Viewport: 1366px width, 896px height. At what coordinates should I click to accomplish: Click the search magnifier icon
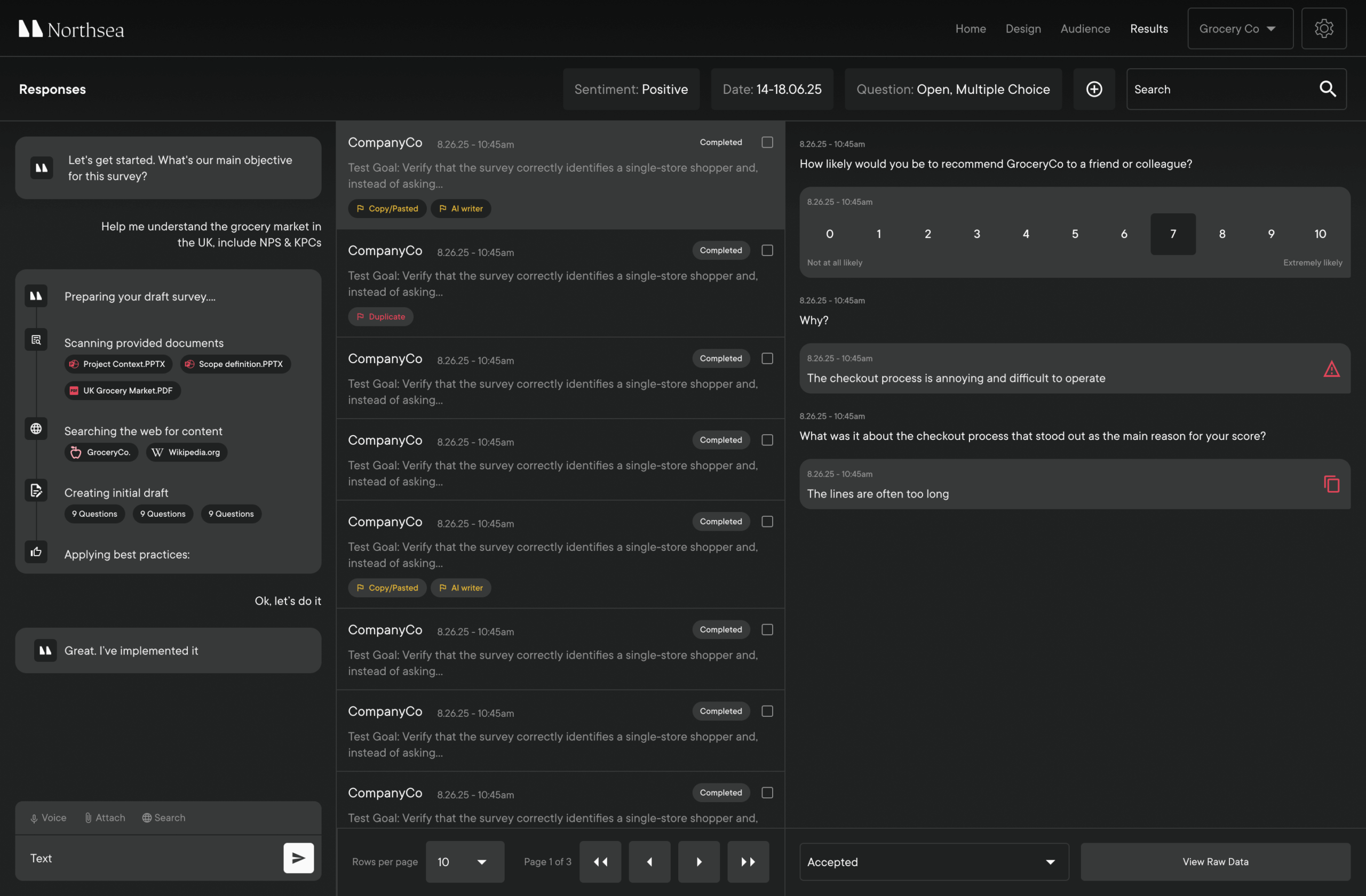pyautogui.click(x=1328, y=89)
